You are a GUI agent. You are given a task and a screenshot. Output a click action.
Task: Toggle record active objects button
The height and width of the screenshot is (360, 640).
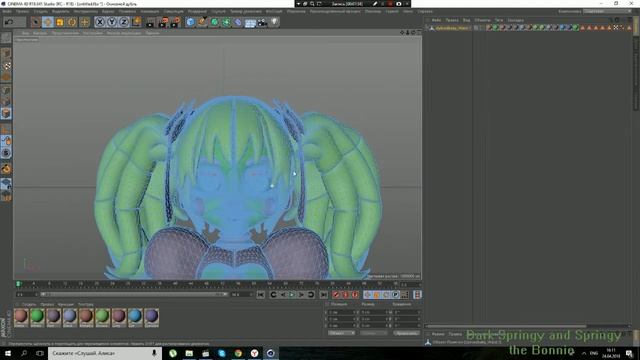click(336, 295)
